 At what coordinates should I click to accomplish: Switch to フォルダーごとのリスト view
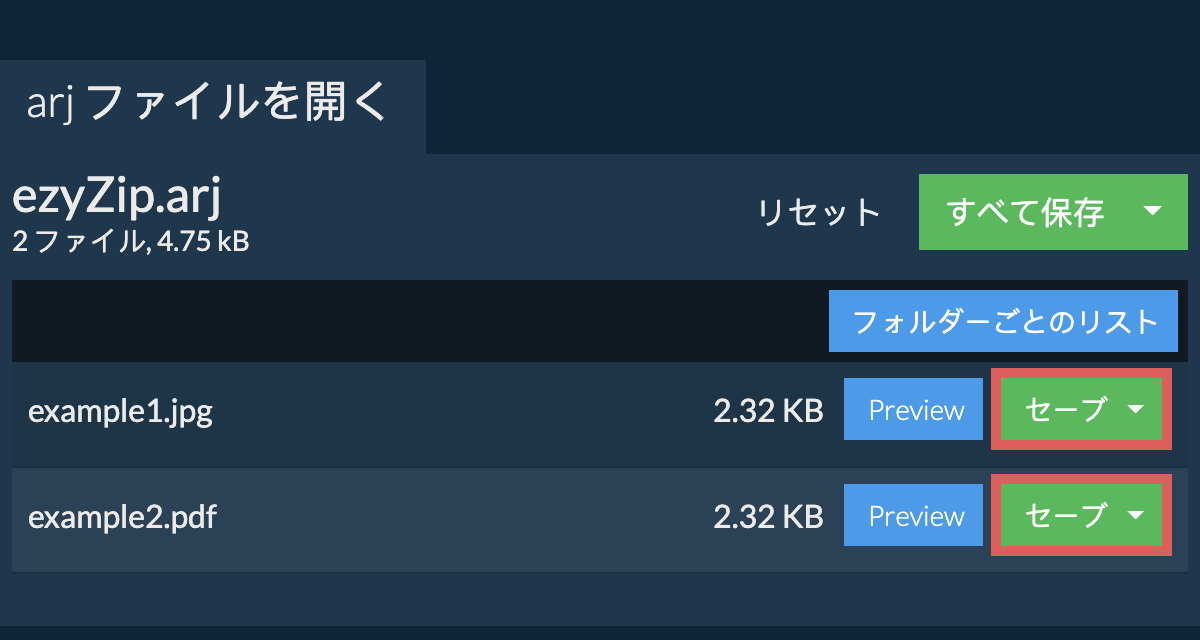click(x=1003, y=321)
